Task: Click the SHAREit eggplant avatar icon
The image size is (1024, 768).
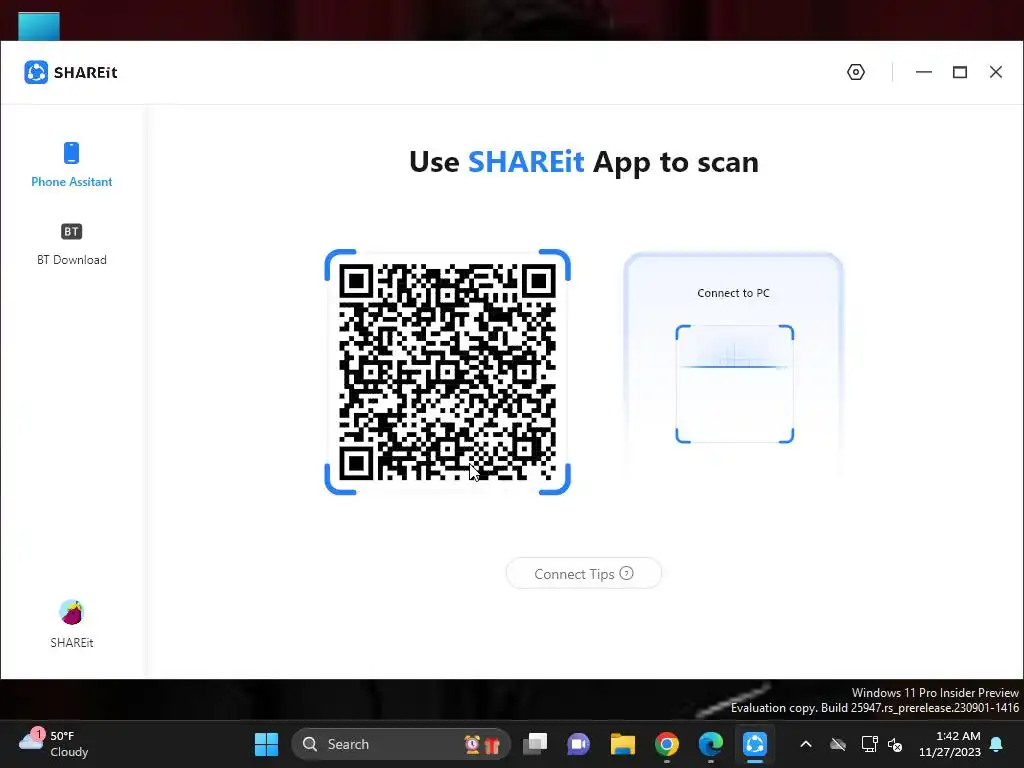Action: tap(71, 613)
